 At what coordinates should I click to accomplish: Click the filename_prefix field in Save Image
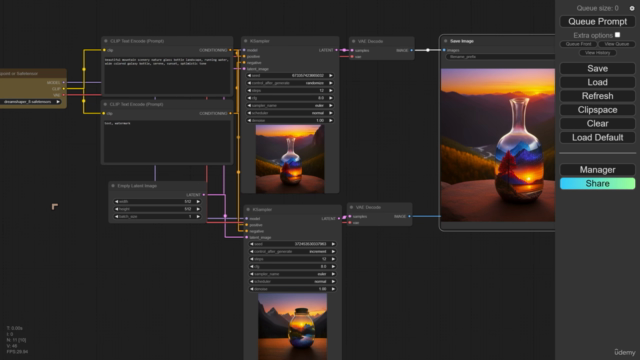pos(500,57)
